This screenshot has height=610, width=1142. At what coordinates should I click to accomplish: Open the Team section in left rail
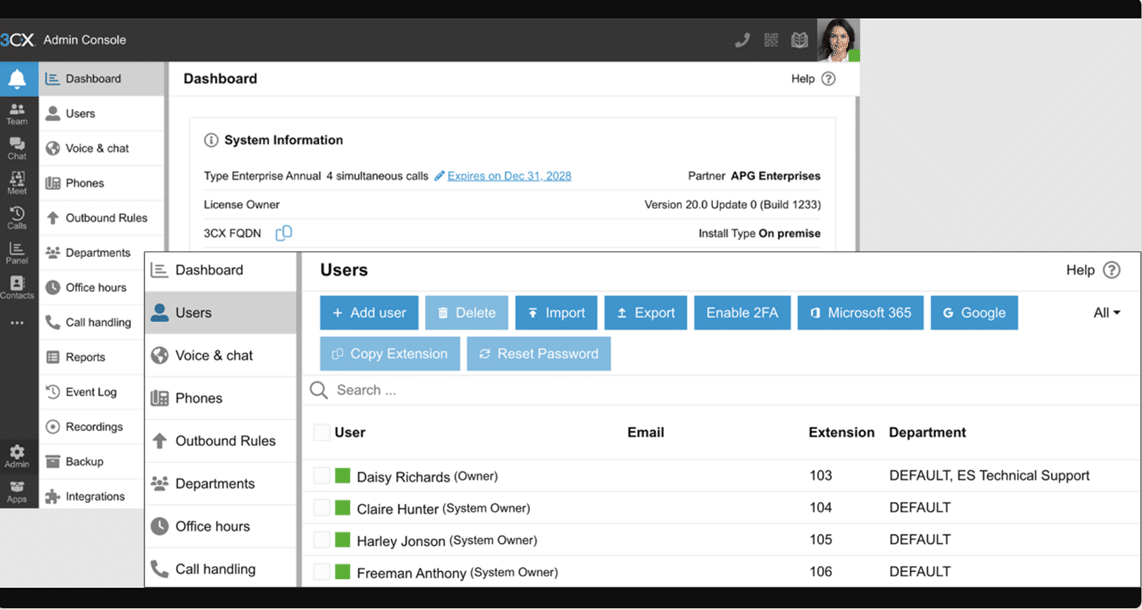coord(17,113)
